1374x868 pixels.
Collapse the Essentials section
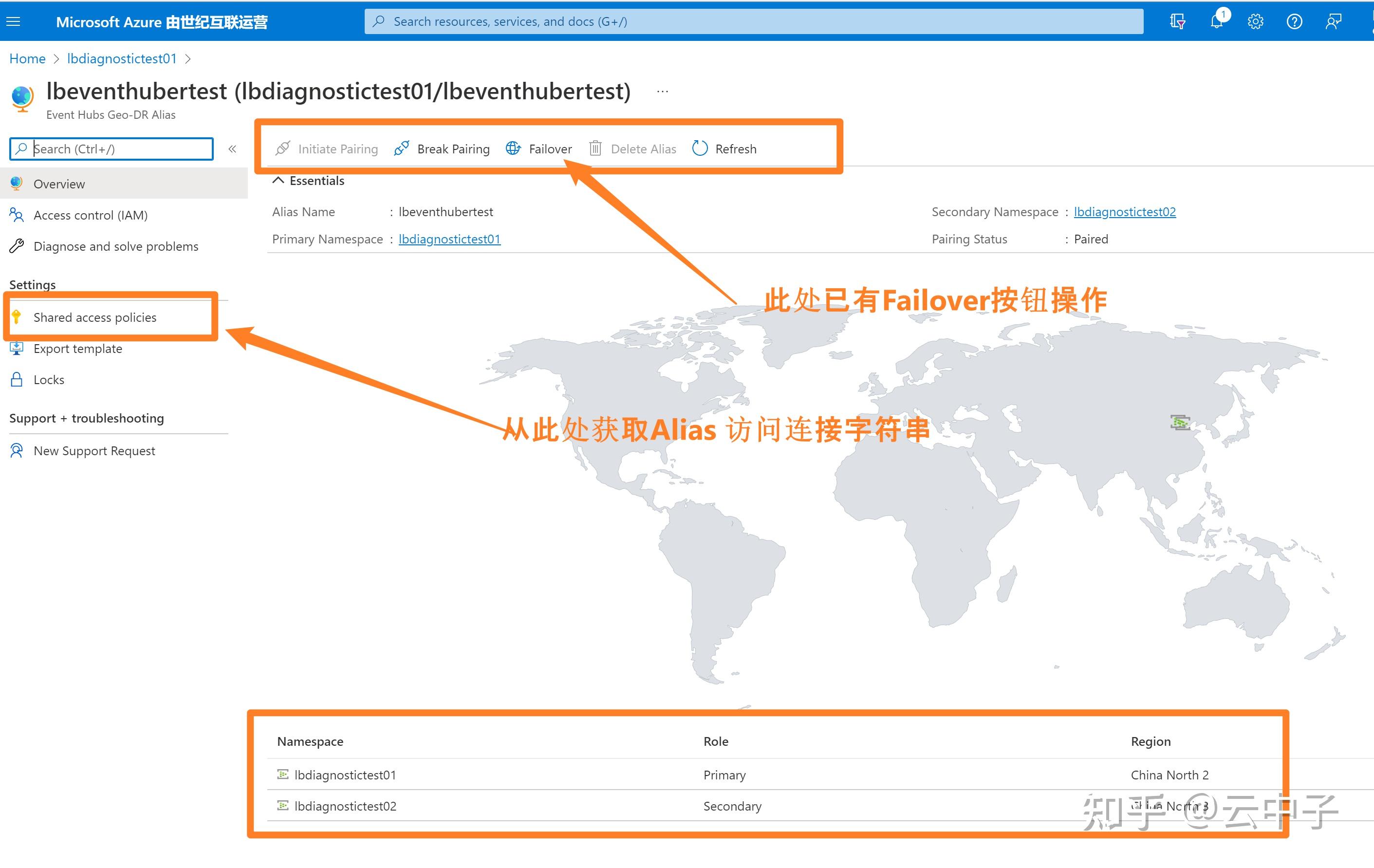(x=279, y=180)
